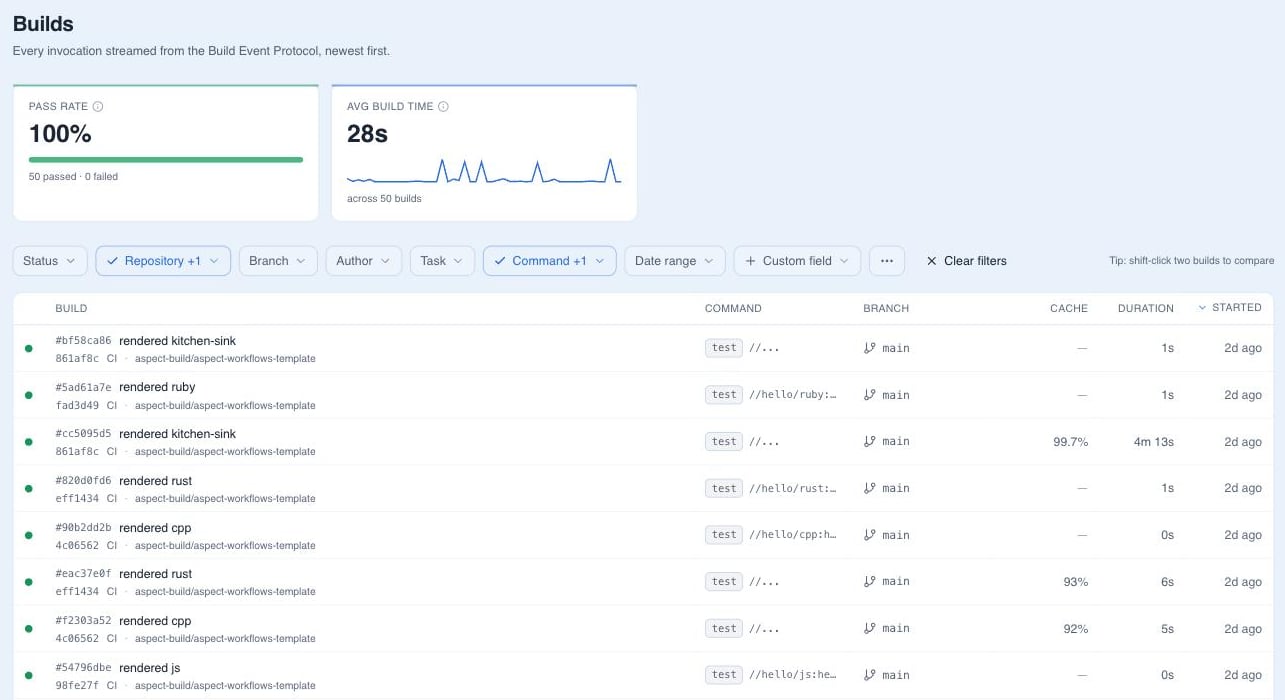1285x700 pixels.
Task: Click '50 passed · 0 failed' text
Action: [x=73, y=177]
